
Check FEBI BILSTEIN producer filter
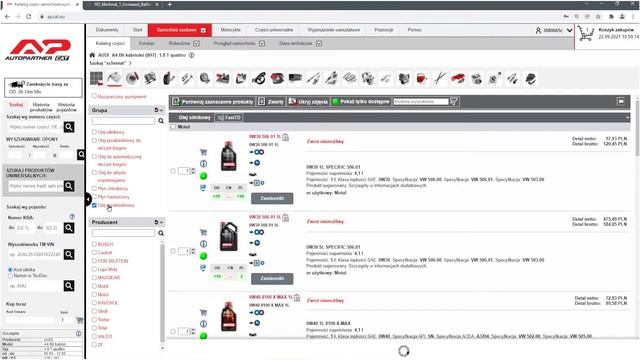tap(94, 261)
